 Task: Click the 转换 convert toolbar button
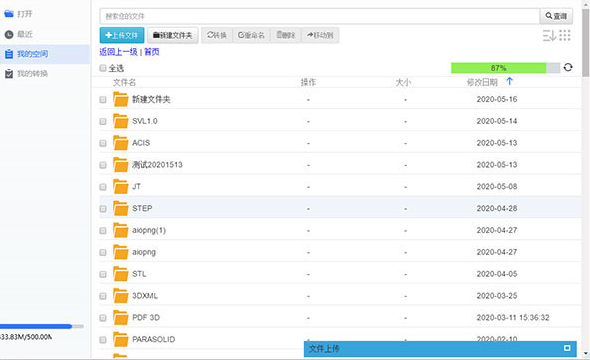coord(217,35)
